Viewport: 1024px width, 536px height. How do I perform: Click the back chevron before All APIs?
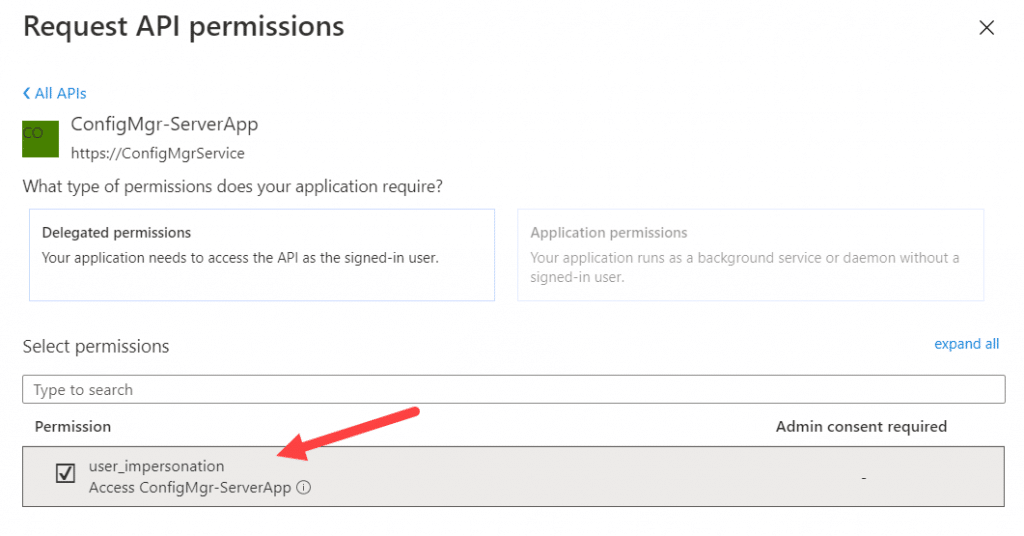[26, 93]
